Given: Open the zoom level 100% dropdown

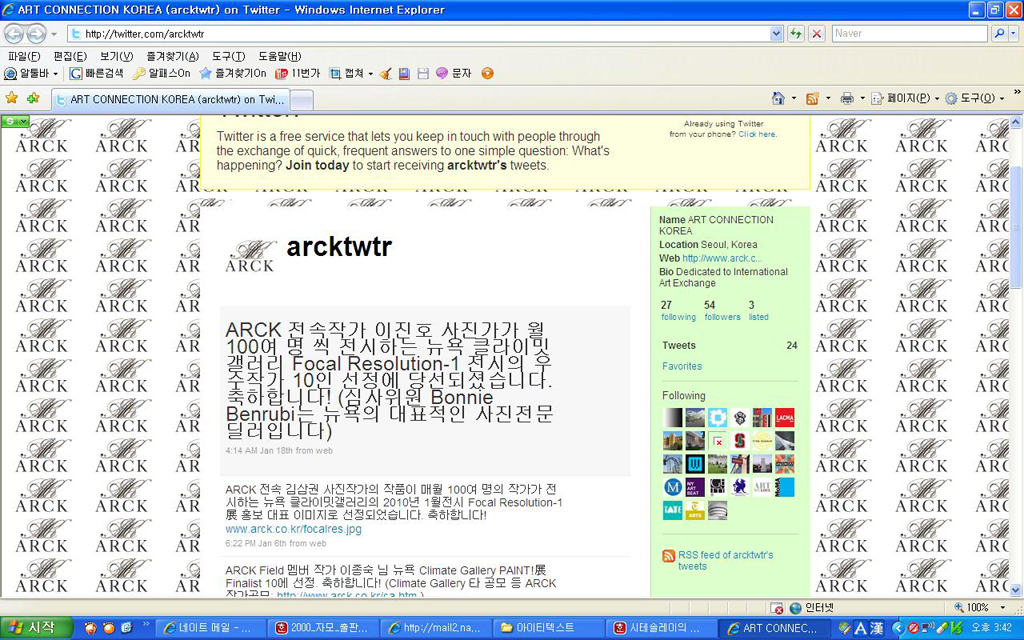Looking at the screenshot, I should click(x=976, y=607).
